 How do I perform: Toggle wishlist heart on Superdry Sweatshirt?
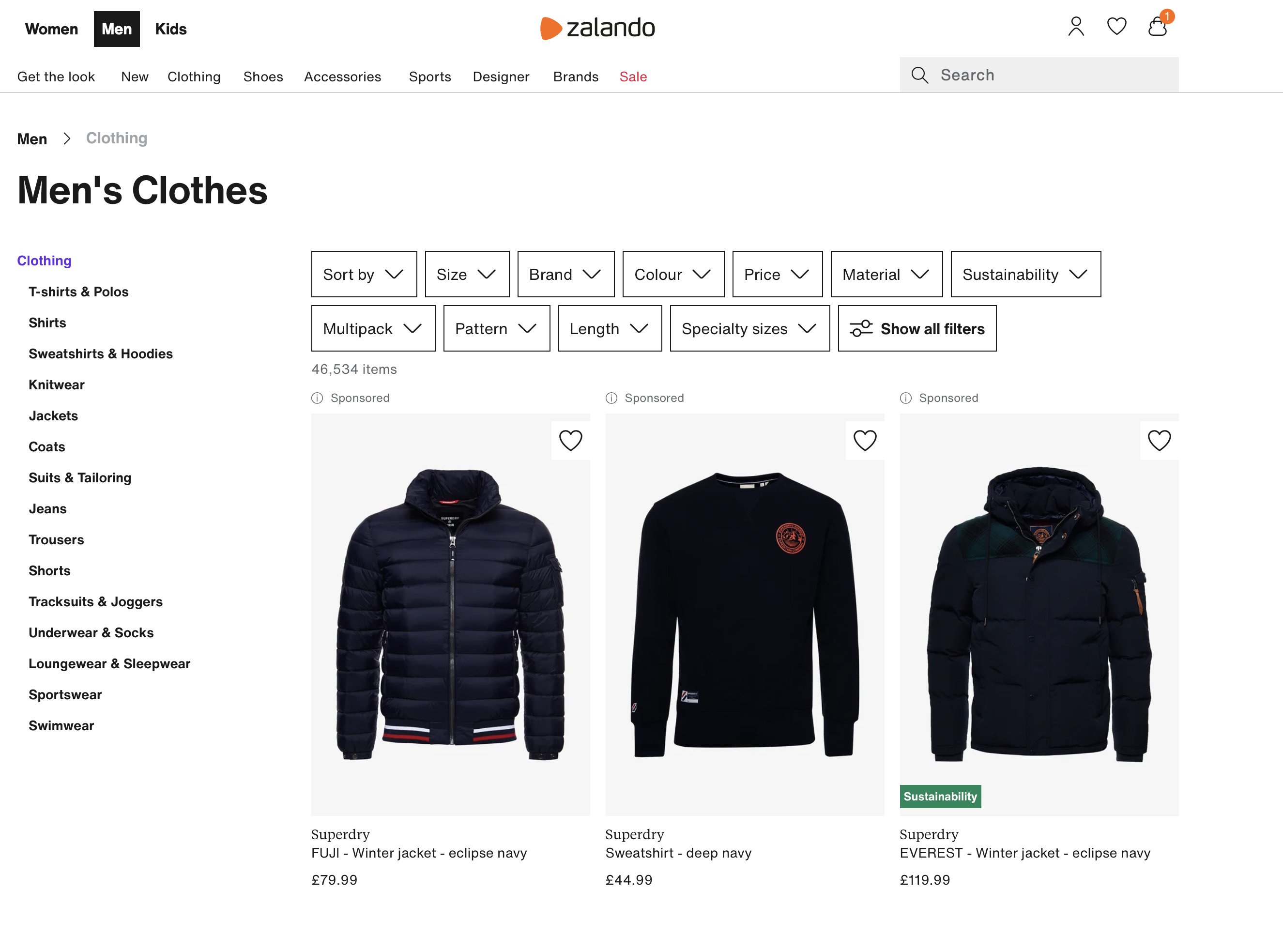coord(865,441)
